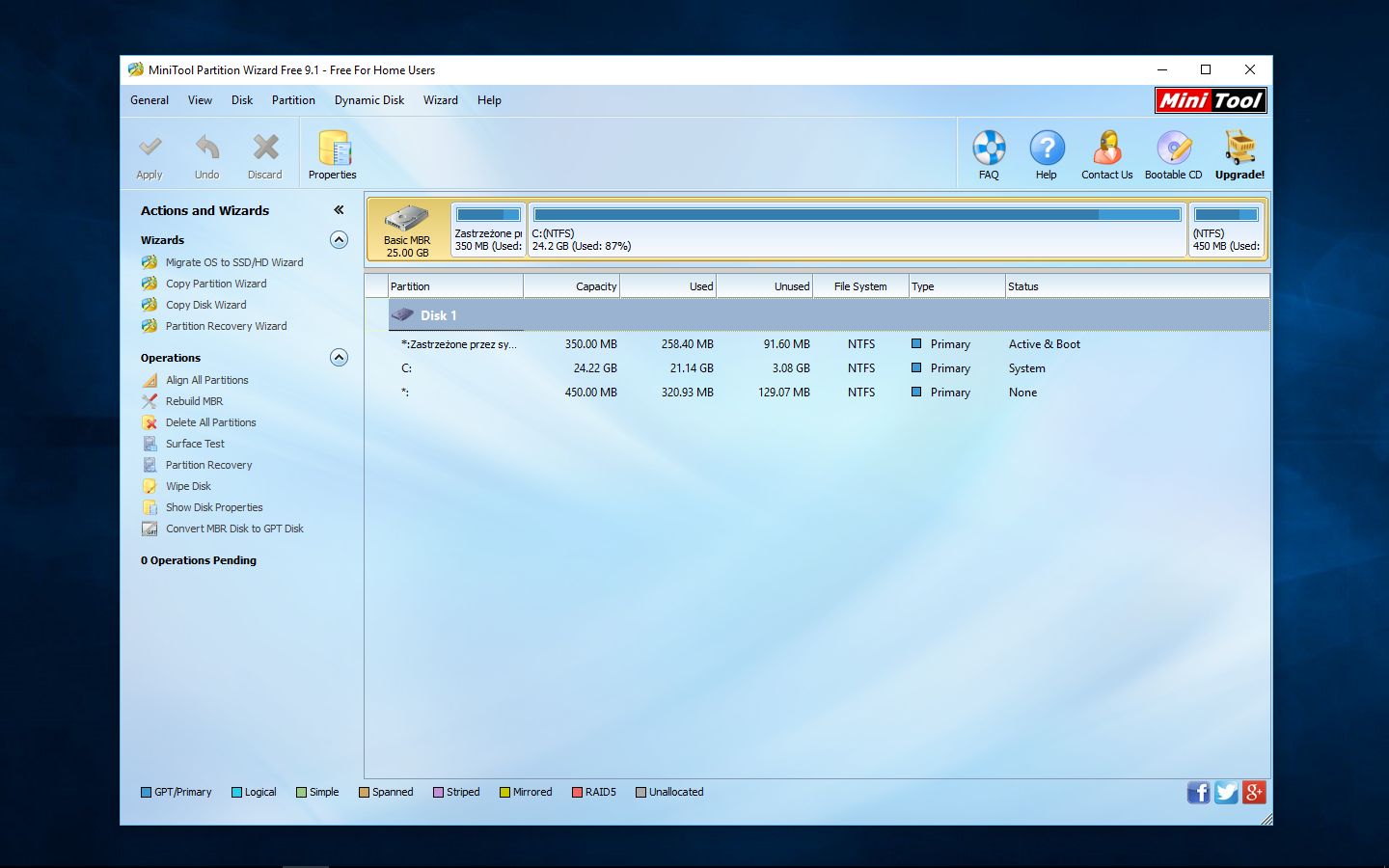Click the Disk 1 drive icon in list
Viewport: 1389px width, 868px height.
click(x=403, y=315)
